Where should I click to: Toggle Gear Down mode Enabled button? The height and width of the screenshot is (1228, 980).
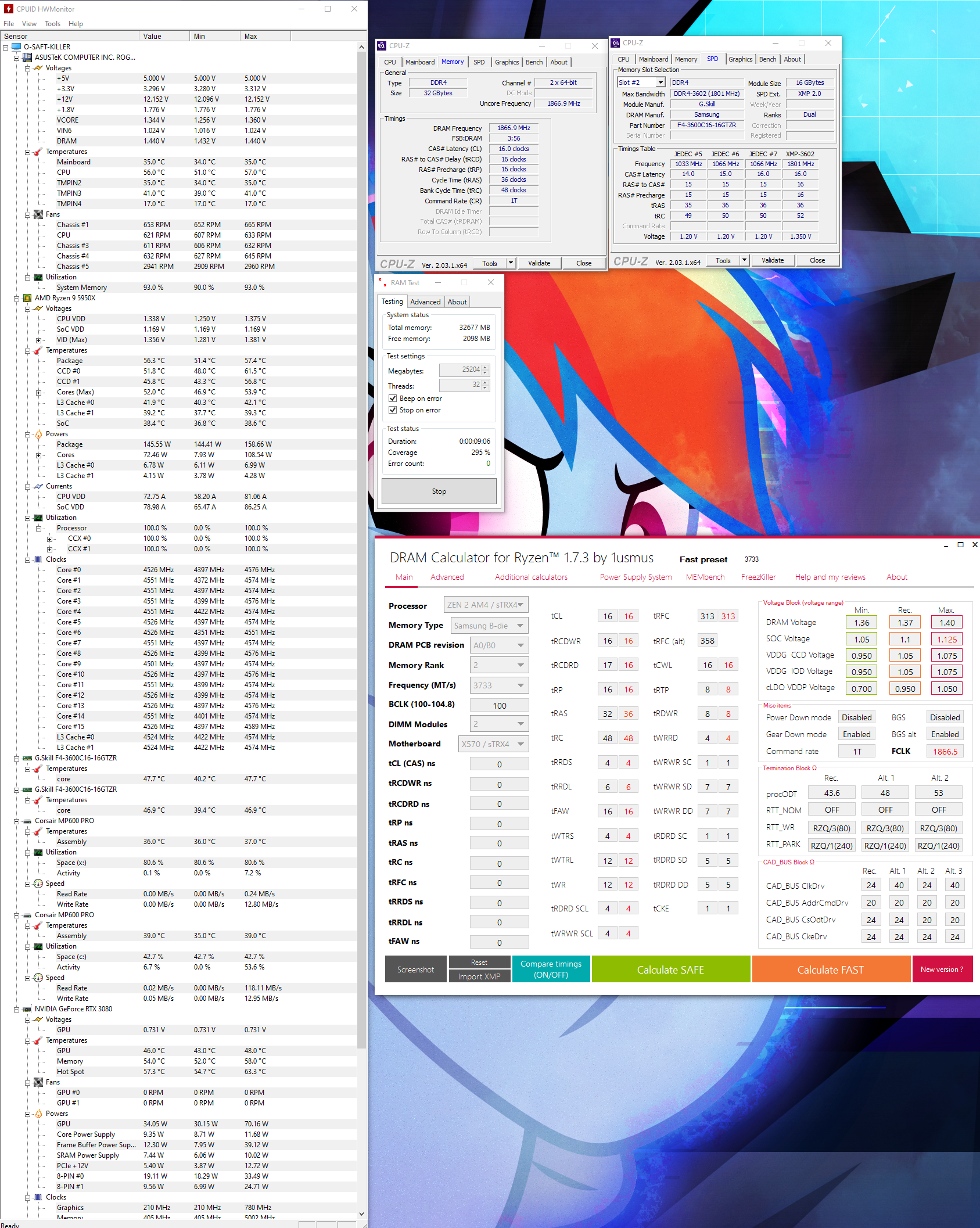pyautogui.click(x=857, y=734)
